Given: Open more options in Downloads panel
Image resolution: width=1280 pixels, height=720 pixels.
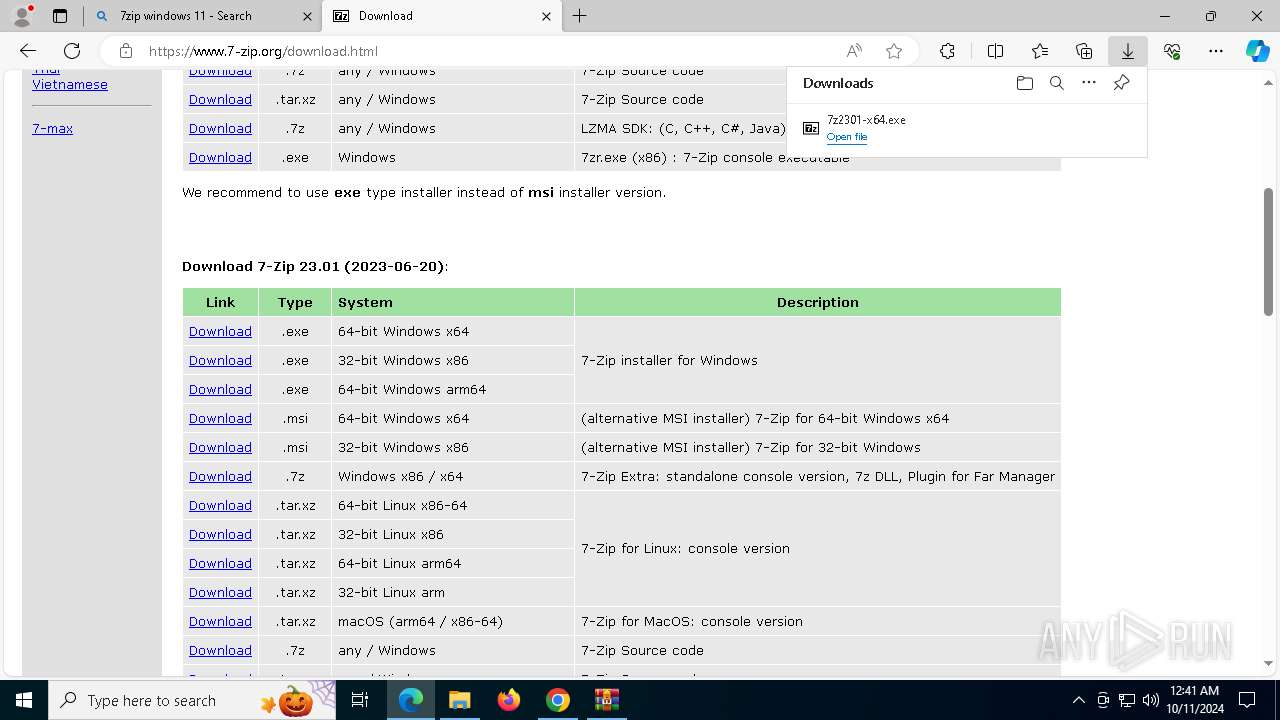Looking at the screenshot, I should click(1089, 83).
